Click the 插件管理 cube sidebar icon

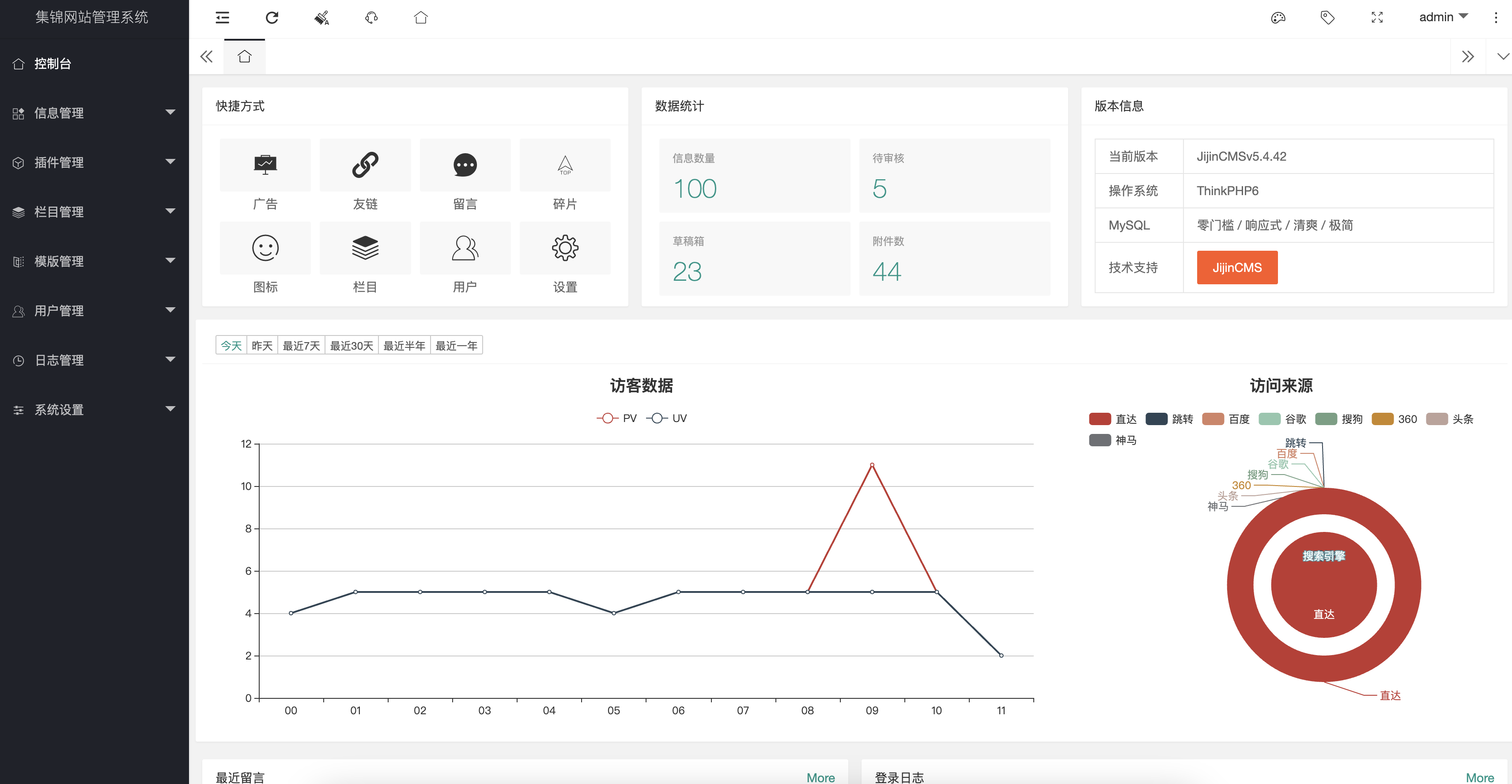(x=19, y=162)
